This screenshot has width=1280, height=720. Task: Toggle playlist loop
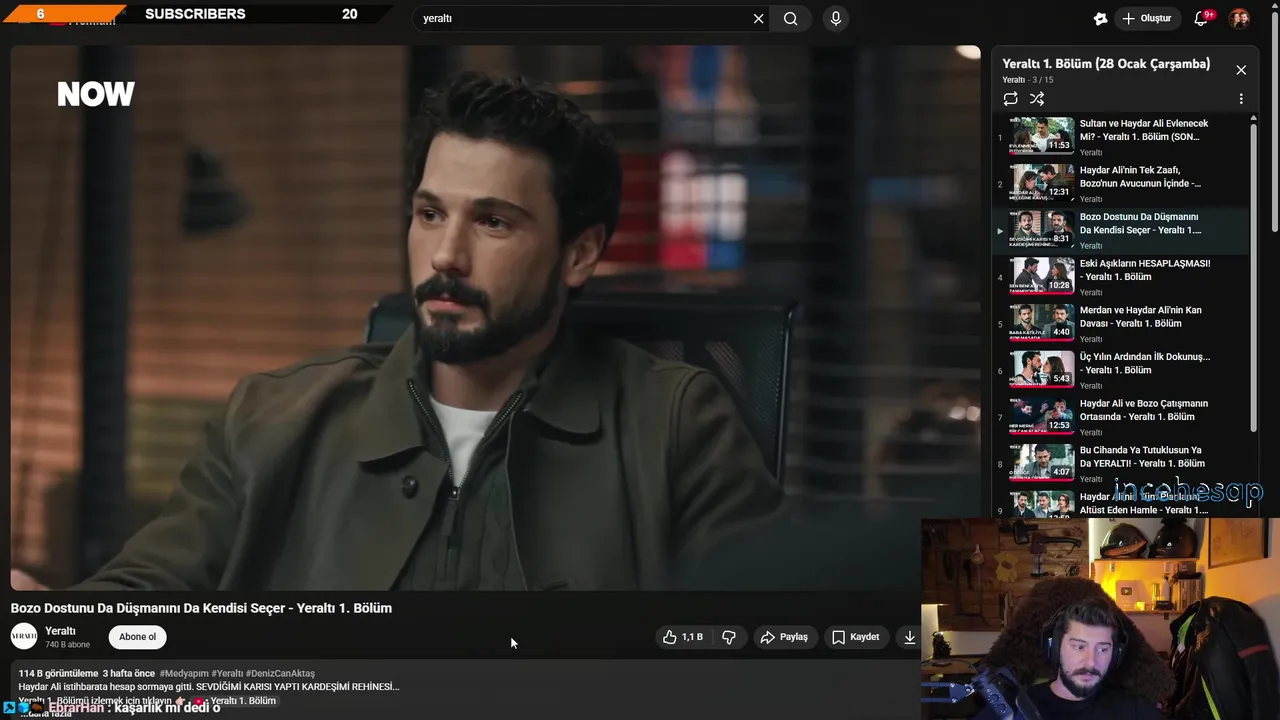[x=1011, y=99]
